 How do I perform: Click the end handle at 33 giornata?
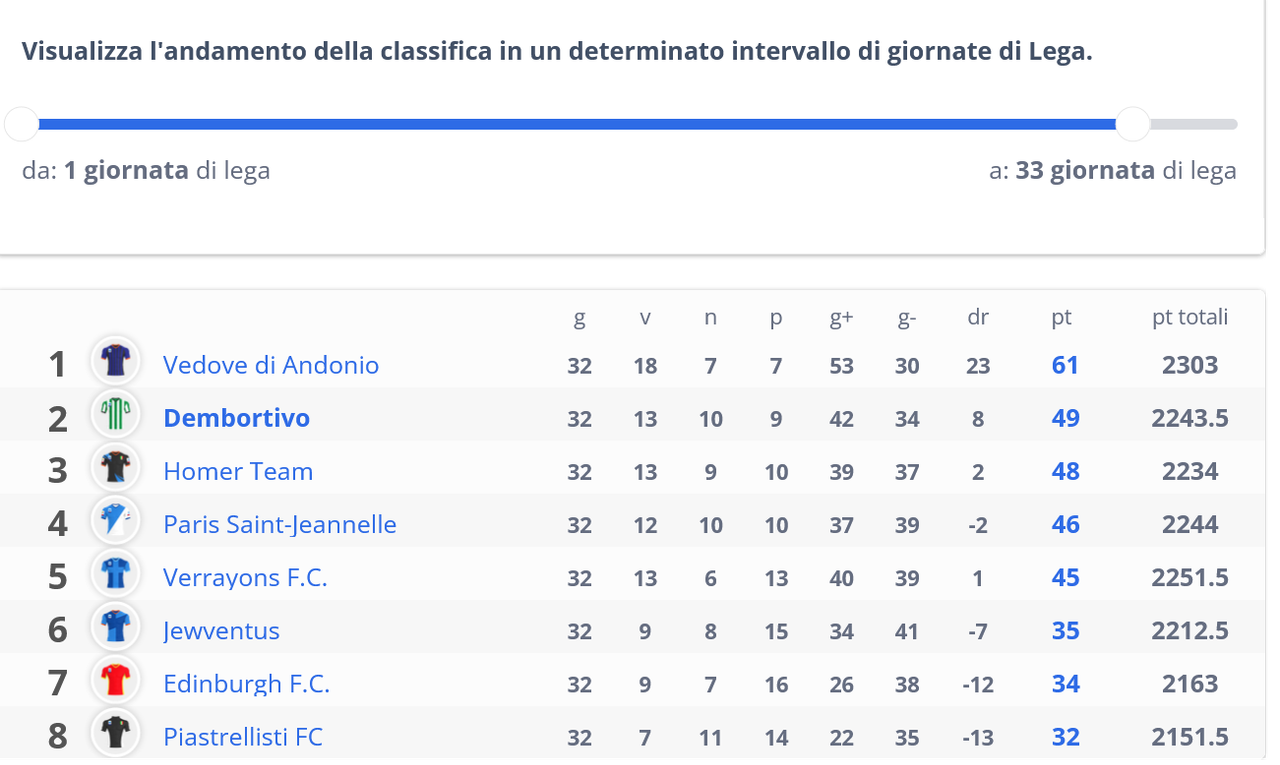coord(1133,124)
